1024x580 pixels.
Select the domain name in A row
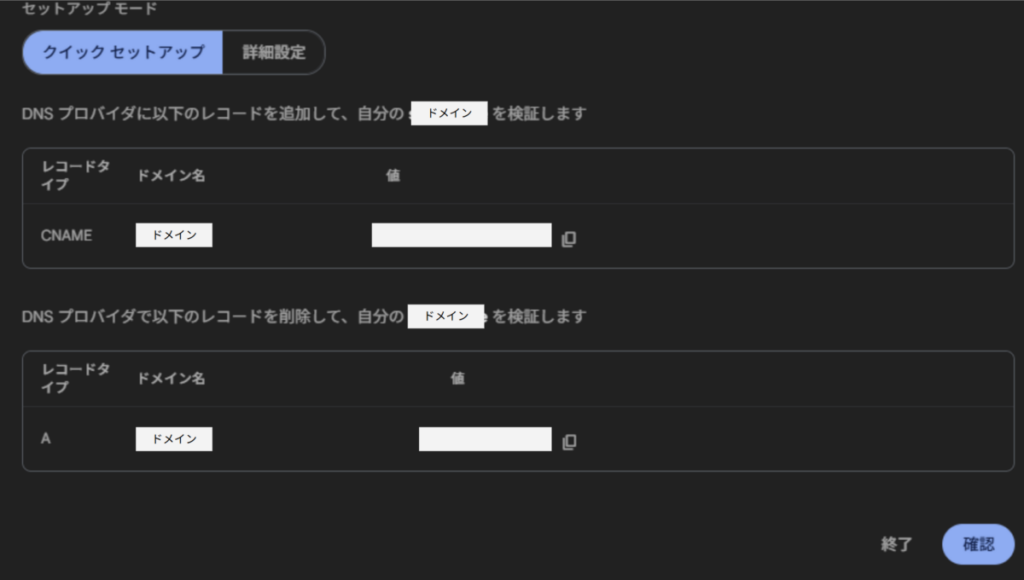point(174,439)
